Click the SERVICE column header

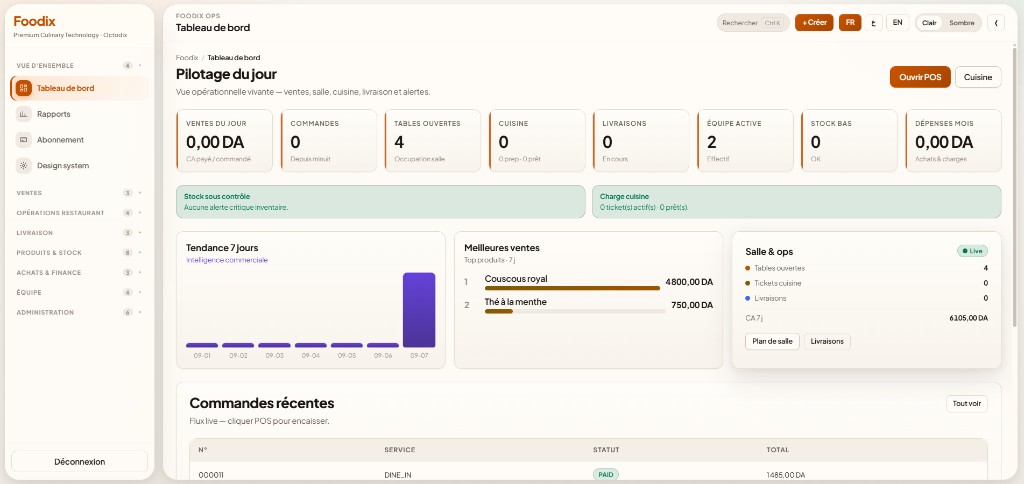(x=400, y=449)
